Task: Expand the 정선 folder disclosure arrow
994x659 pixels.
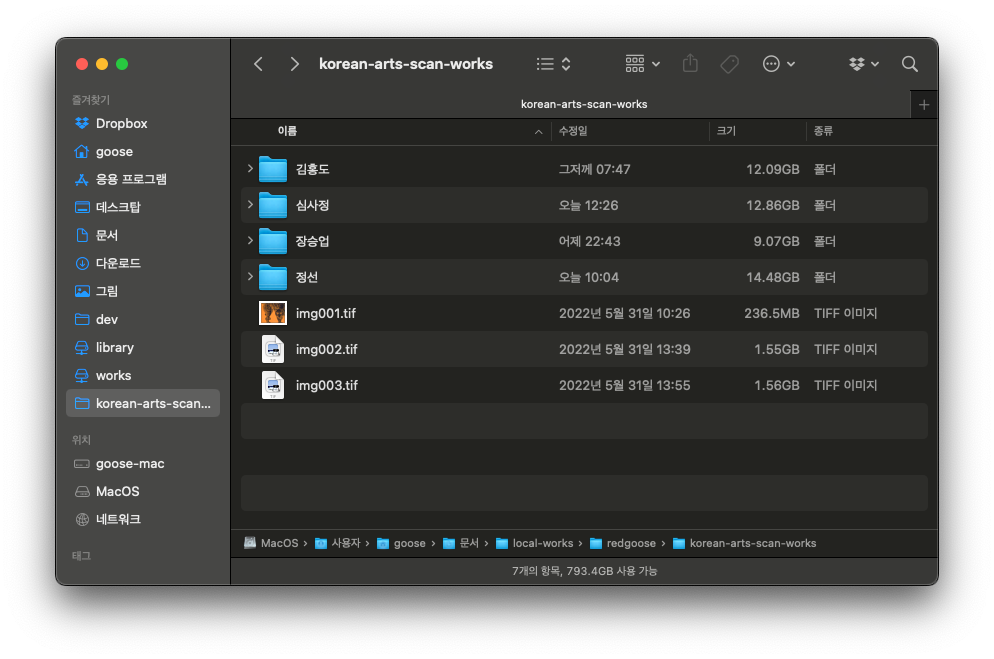Action: (250, 276)
